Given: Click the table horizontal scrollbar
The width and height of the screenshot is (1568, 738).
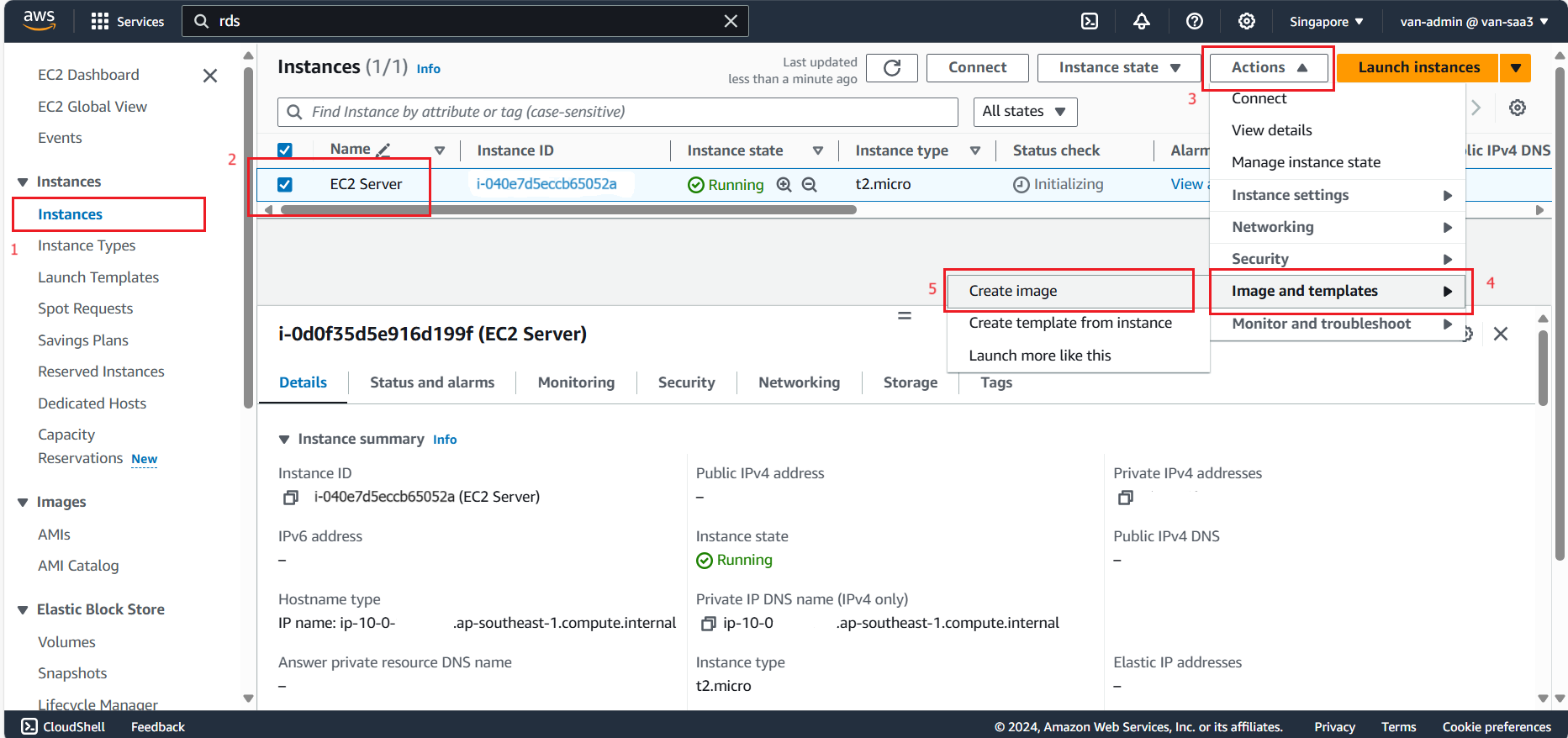Looking at the screenshot, I should click(568, 210).
